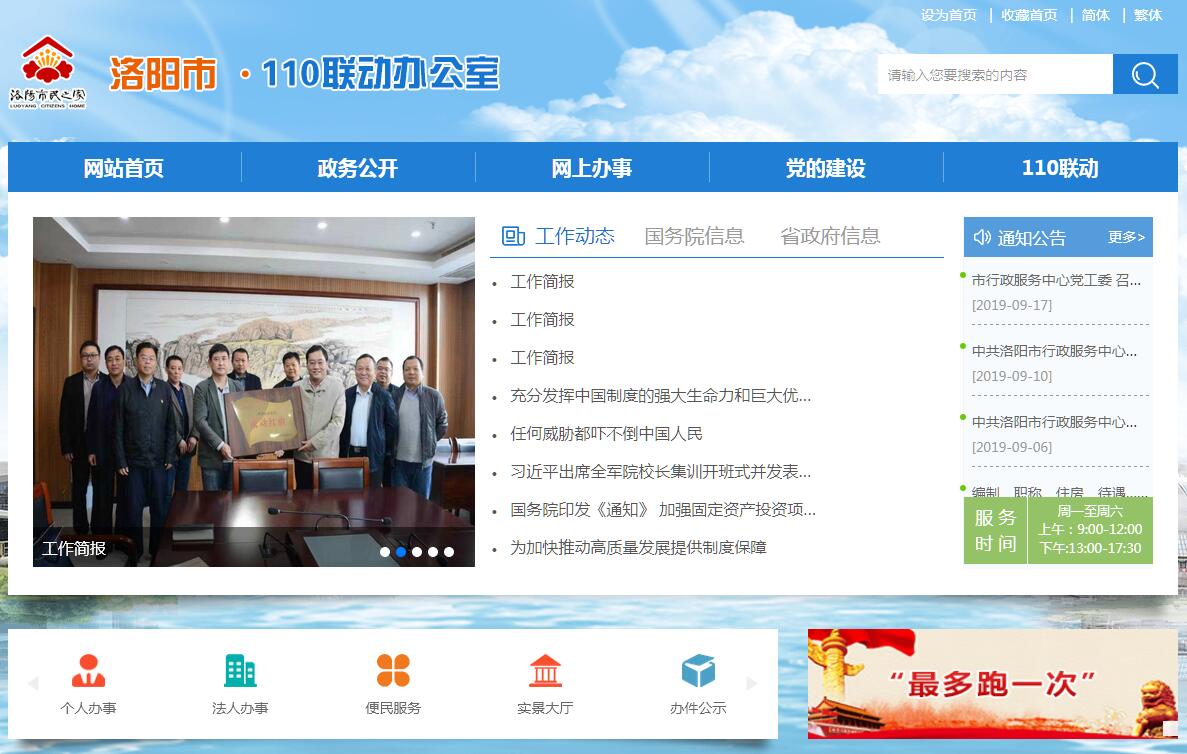Select the 便民服务 orange clover icon
1187x754 pixels.
393,671
